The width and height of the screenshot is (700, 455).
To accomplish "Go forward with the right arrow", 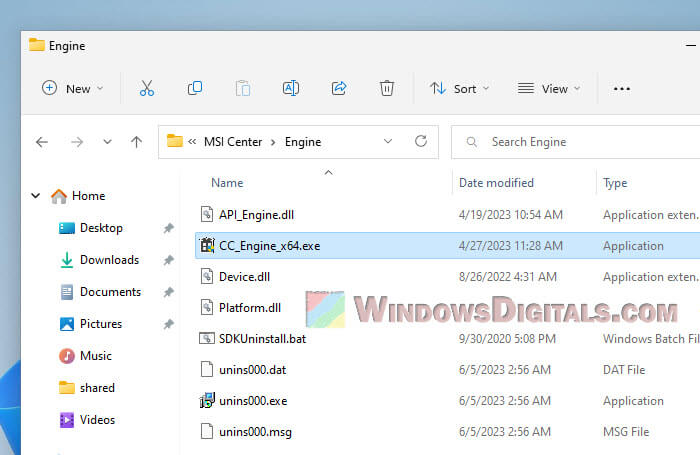I will (77, 142).
